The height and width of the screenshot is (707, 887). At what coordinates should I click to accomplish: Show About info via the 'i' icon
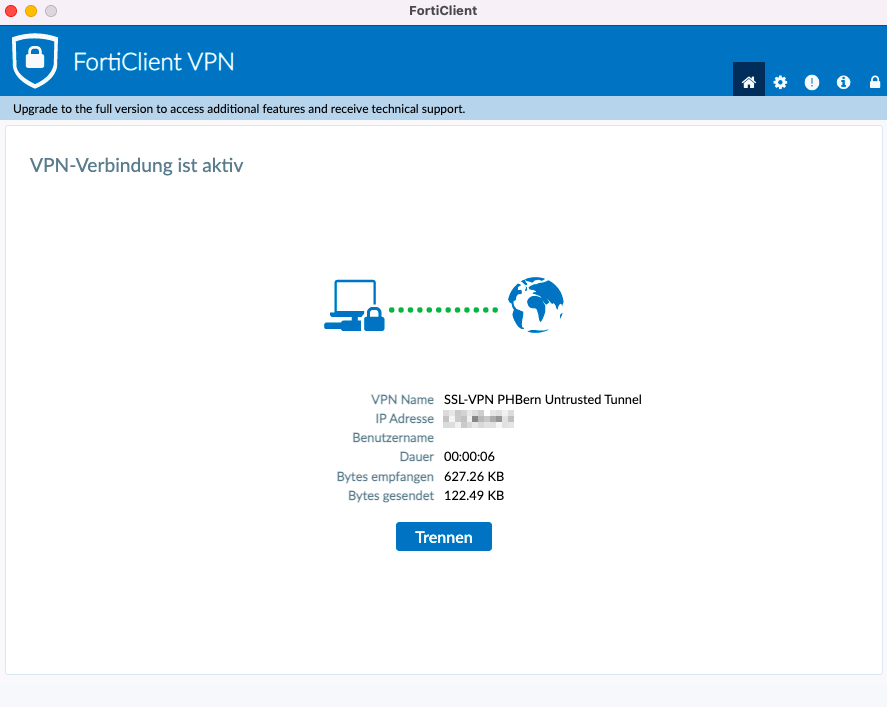[843, 82]
